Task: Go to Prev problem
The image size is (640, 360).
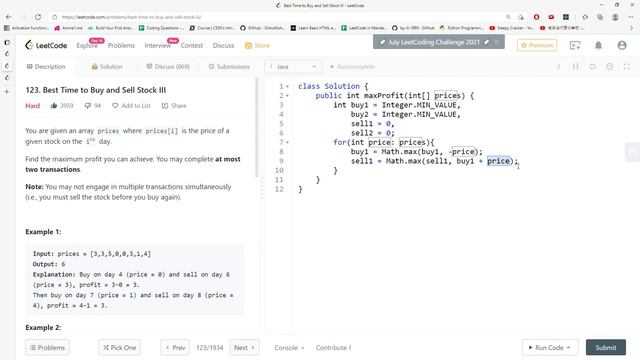Action: click(x=175, y=347)
